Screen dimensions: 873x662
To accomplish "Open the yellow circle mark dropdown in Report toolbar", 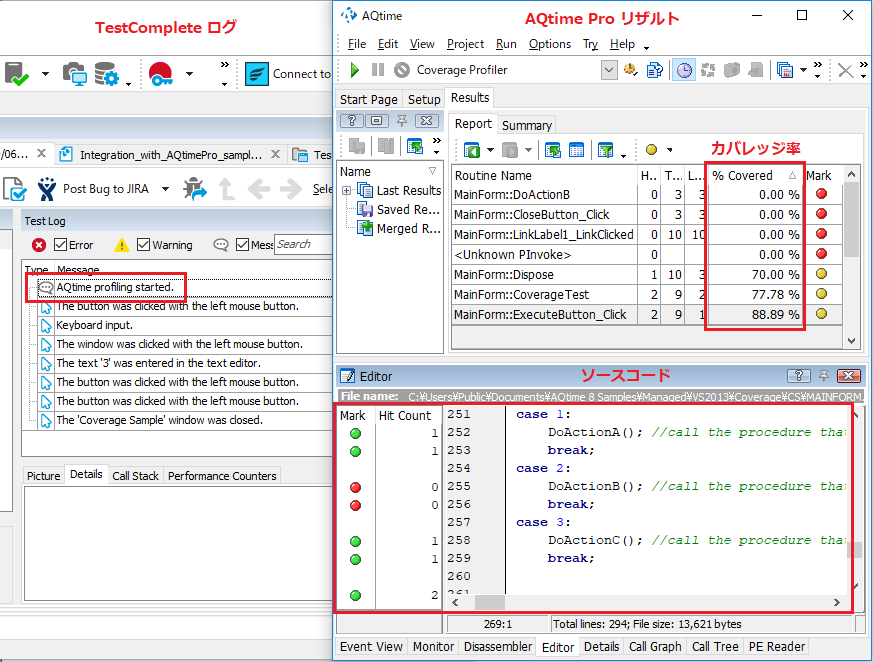I will (x=670, y=150).
